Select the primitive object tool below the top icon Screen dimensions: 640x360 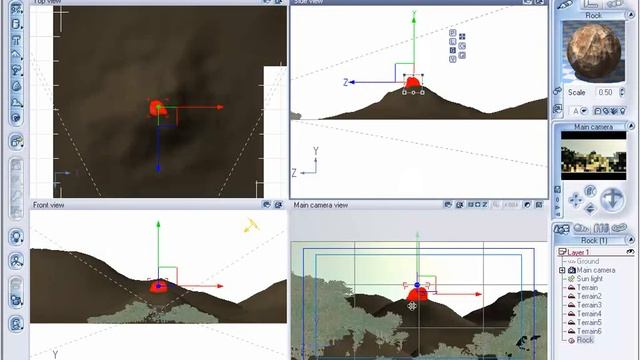16,24
